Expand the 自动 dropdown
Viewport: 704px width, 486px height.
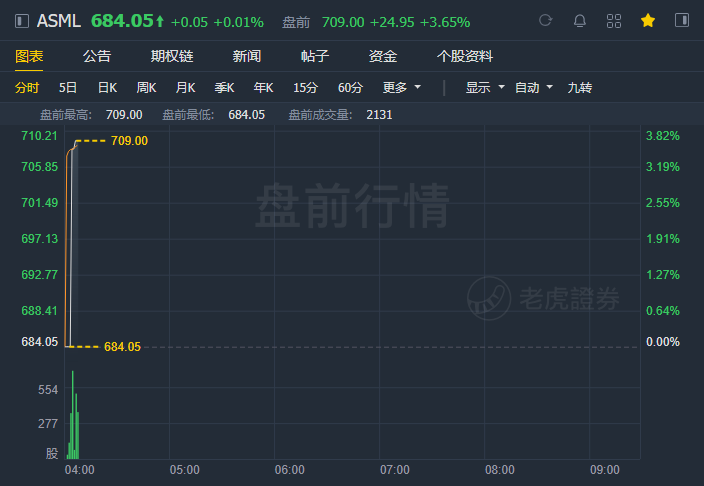(533, 88)
